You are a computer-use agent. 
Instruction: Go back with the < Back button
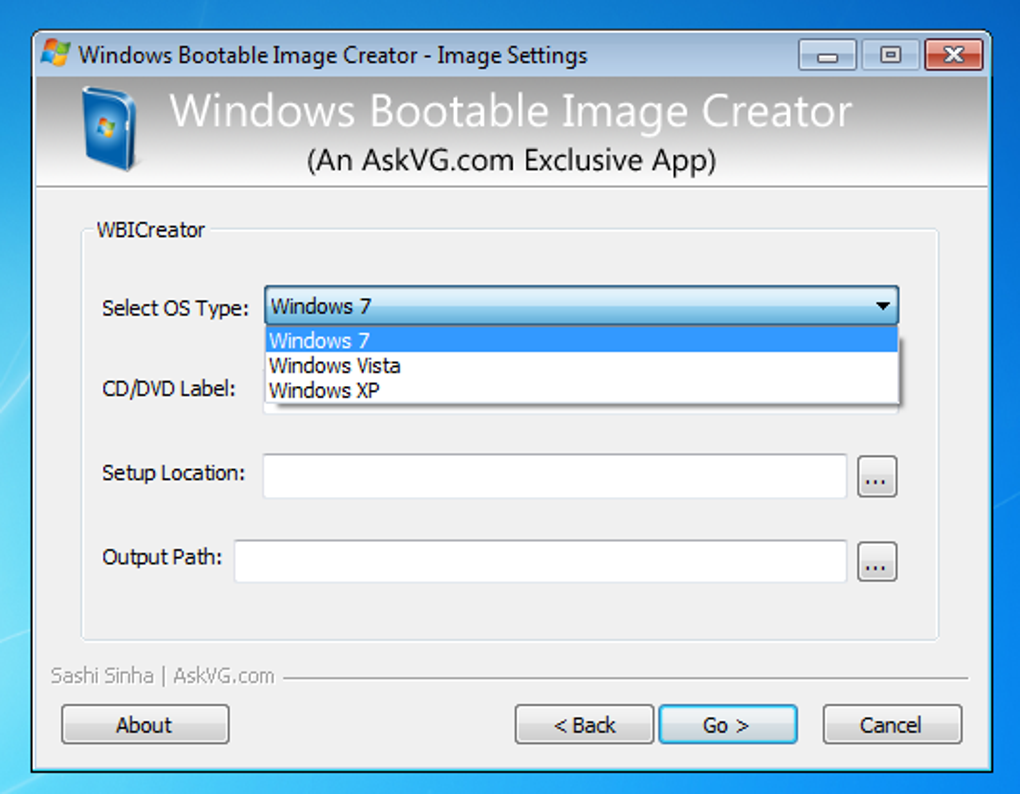584,724
